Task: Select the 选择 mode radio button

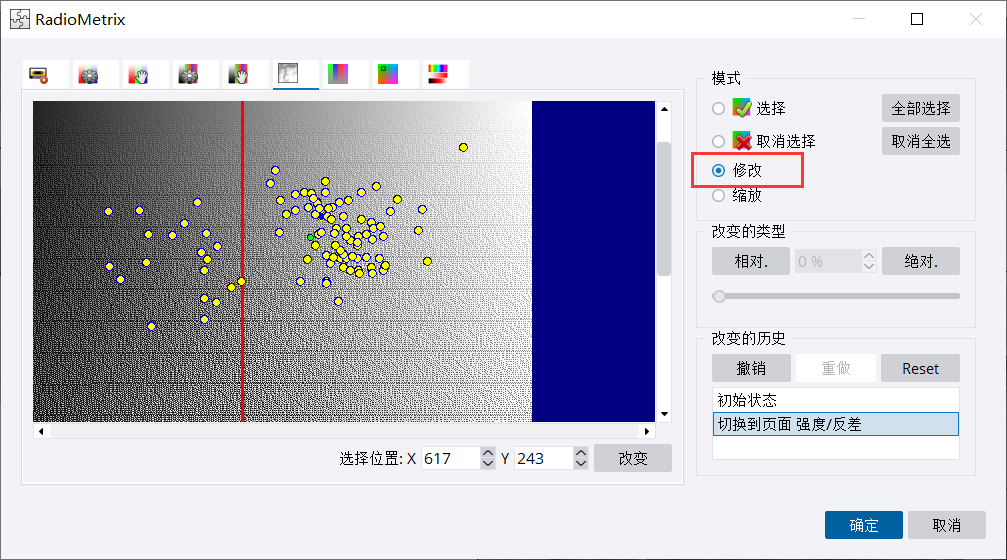Action: click(x=718, y=108)
